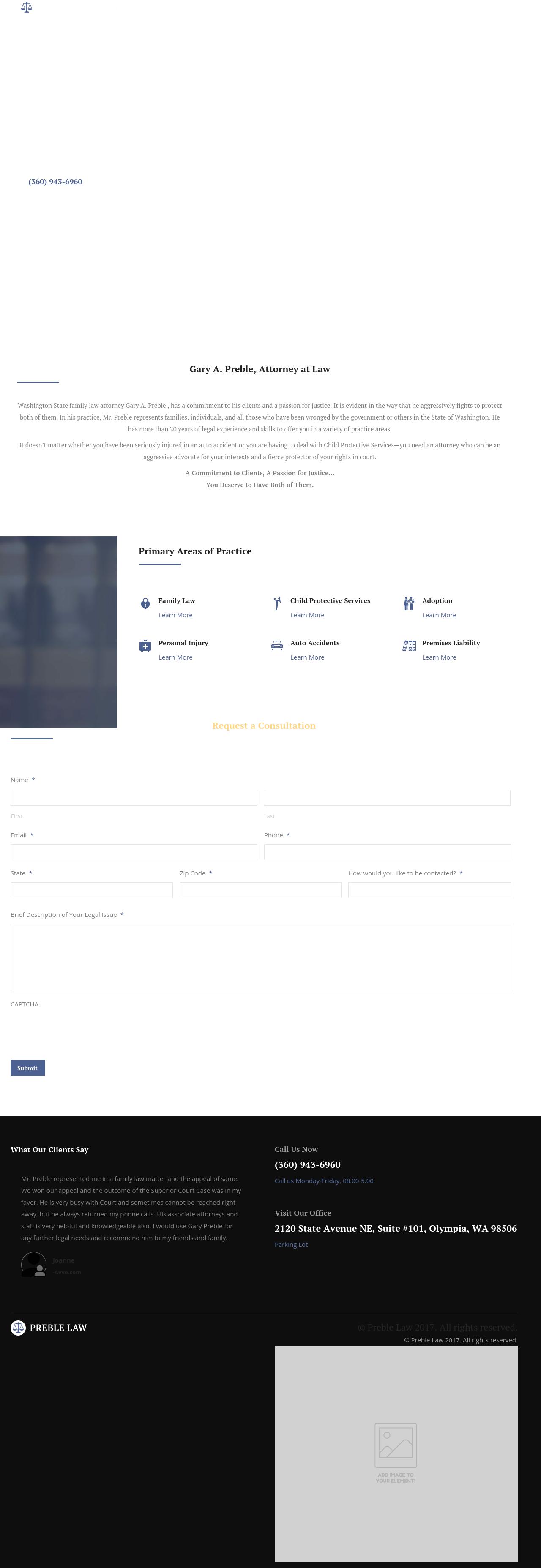Viewport: 541px width, 1568px height.
Task: Open the contact preference field
Action: (x=429, y=890)
